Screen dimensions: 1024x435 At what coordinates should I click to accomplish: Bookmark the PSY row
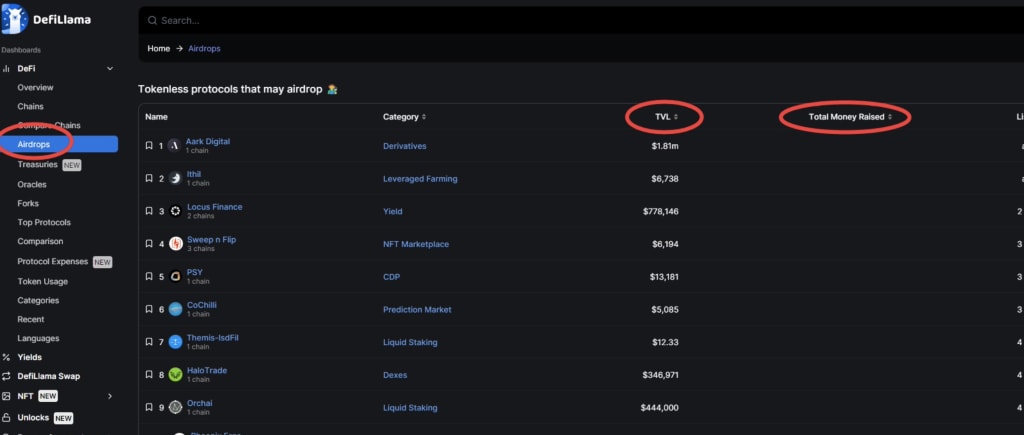click(149, 276)
